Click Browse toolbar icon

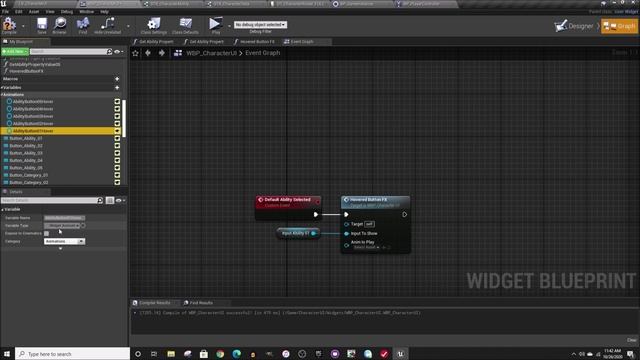pos(60,26)
